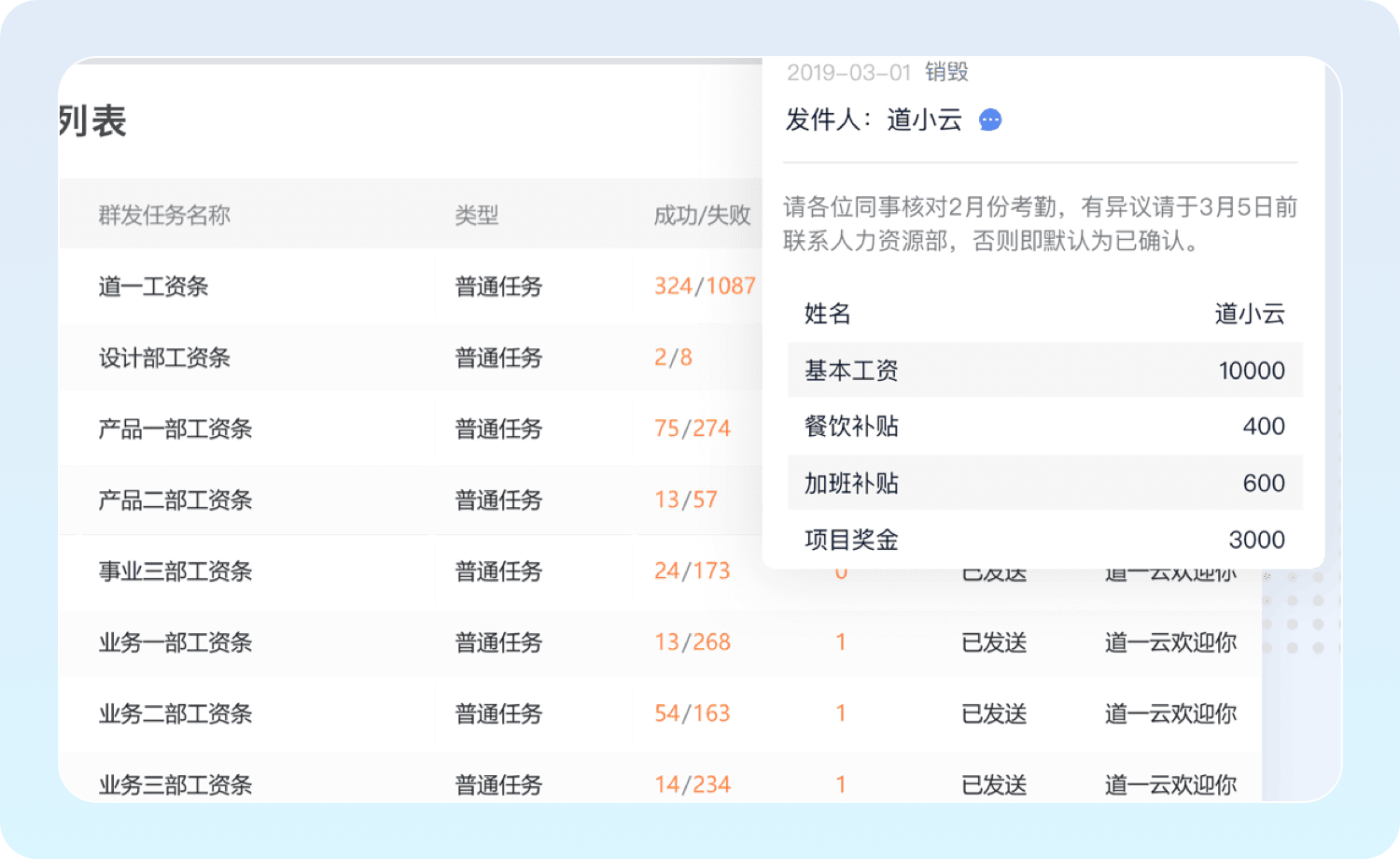Click 已发送 status in 业务一部工资条 row
The width and height of the screenshot is (1400, 859).
994,642
